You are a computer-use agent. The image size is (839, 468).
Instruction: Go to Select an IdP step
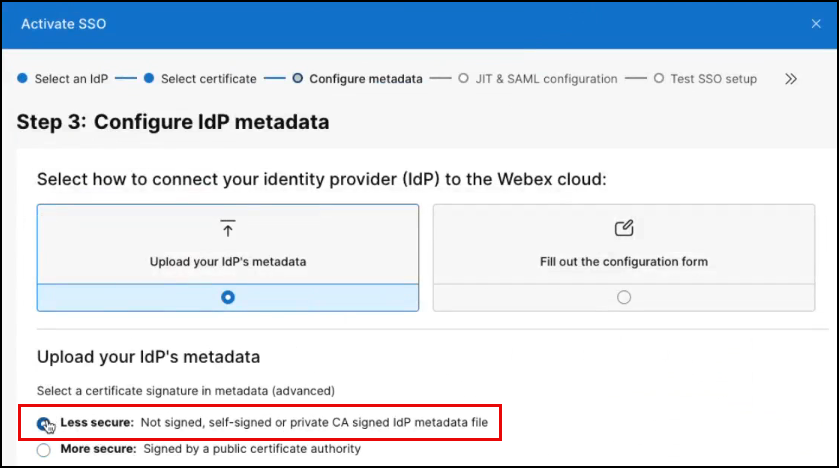pyautogui.click(x=72, y=78)
